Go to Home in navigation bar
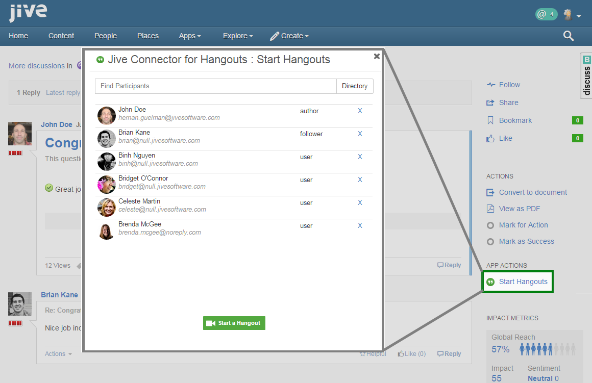 click(18, 36)
